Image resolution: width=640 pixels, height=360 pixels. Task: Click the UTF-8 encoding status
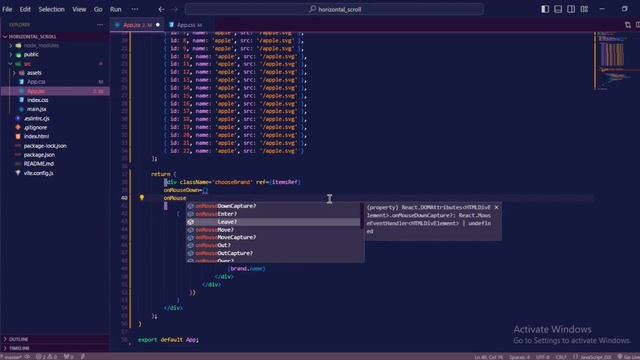click(542, 357)
